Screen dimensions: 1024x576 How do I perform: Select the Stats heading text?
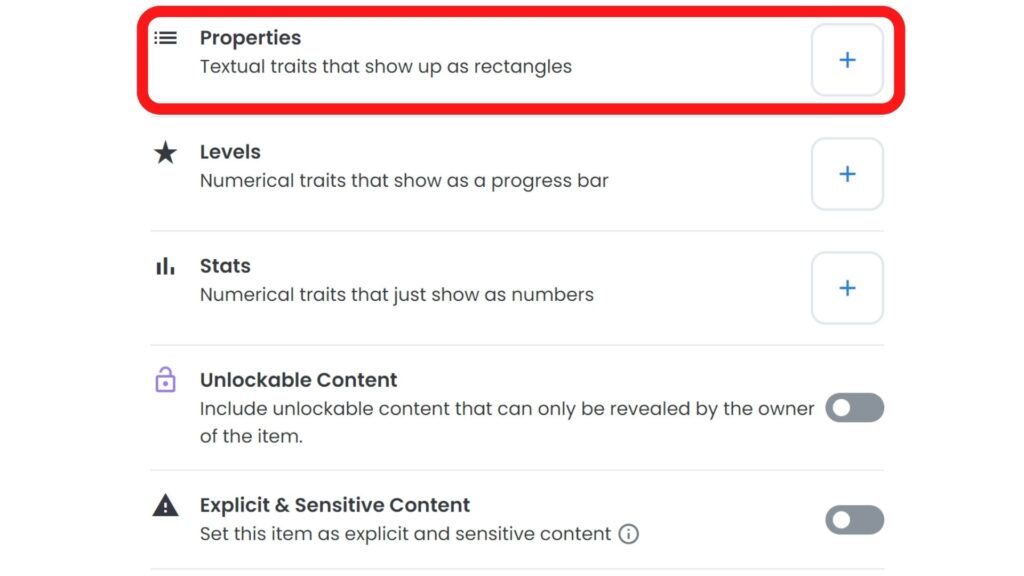tap(225, 266)
